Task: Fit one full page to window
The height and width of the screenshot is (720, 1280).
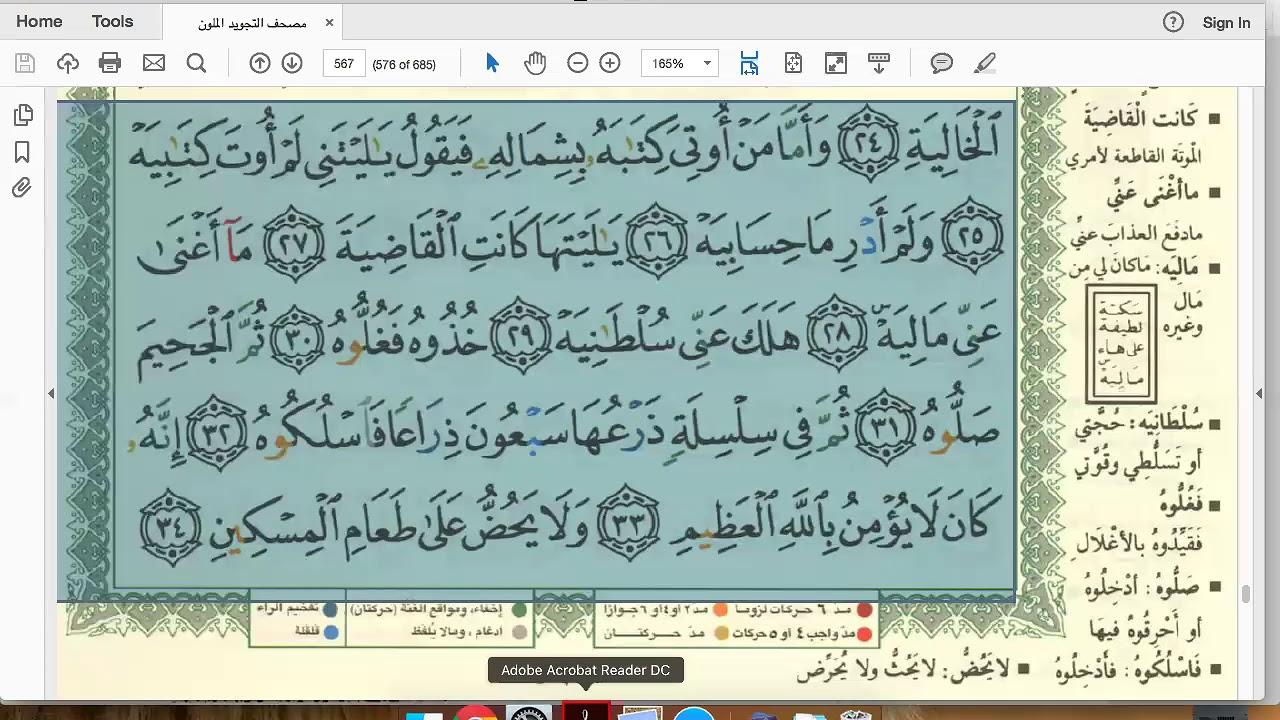Action: point(793,63)
